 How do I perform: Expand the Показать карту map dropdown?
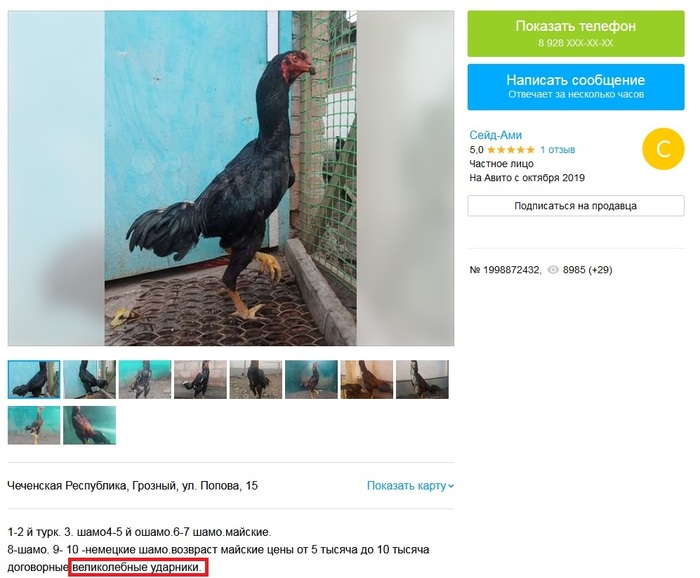click(410, 486)
